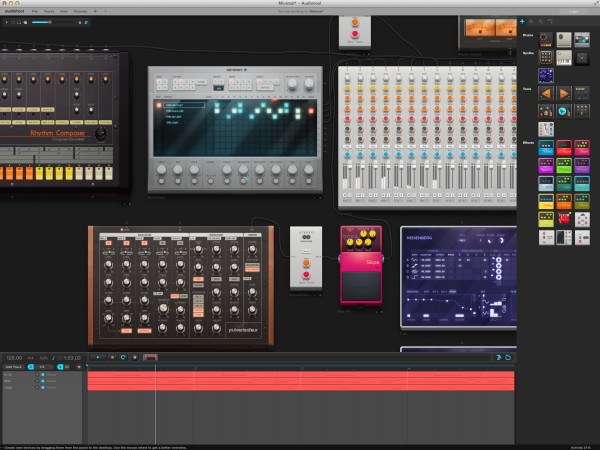Image resolution: width=600 pixels, height=450 pixels.
Task: Open the Tutorials menu
Action: pyautogui.click(x=80, y=11)
